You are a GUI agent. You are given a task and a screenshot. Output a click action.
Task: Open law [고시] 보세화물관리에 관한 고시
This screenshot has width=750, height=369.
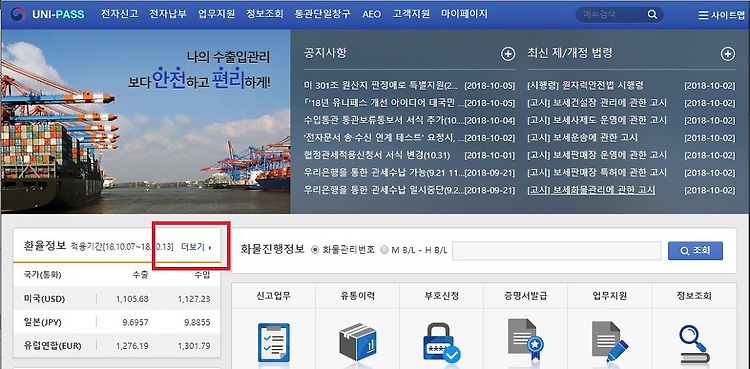pos(591,190)
